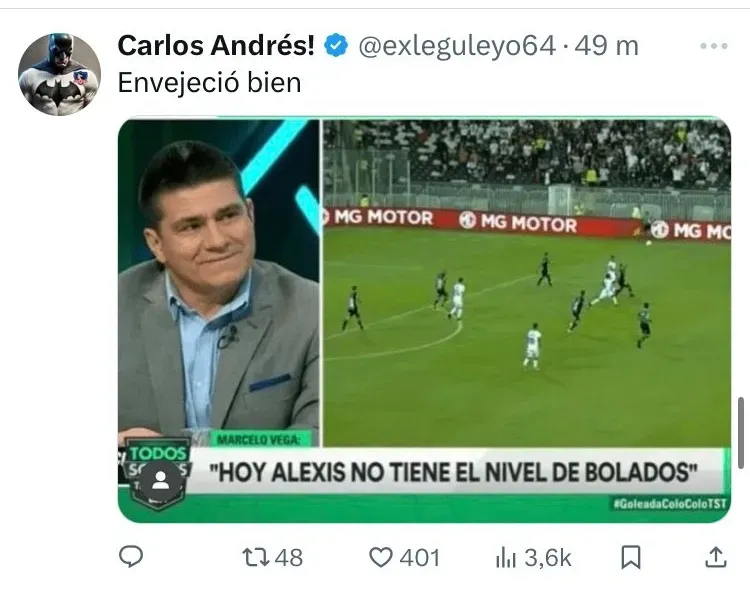Click the Alexis Bolados quote headline in image
This screenshot has width=750, height=592.
click(x=454, y=472)
